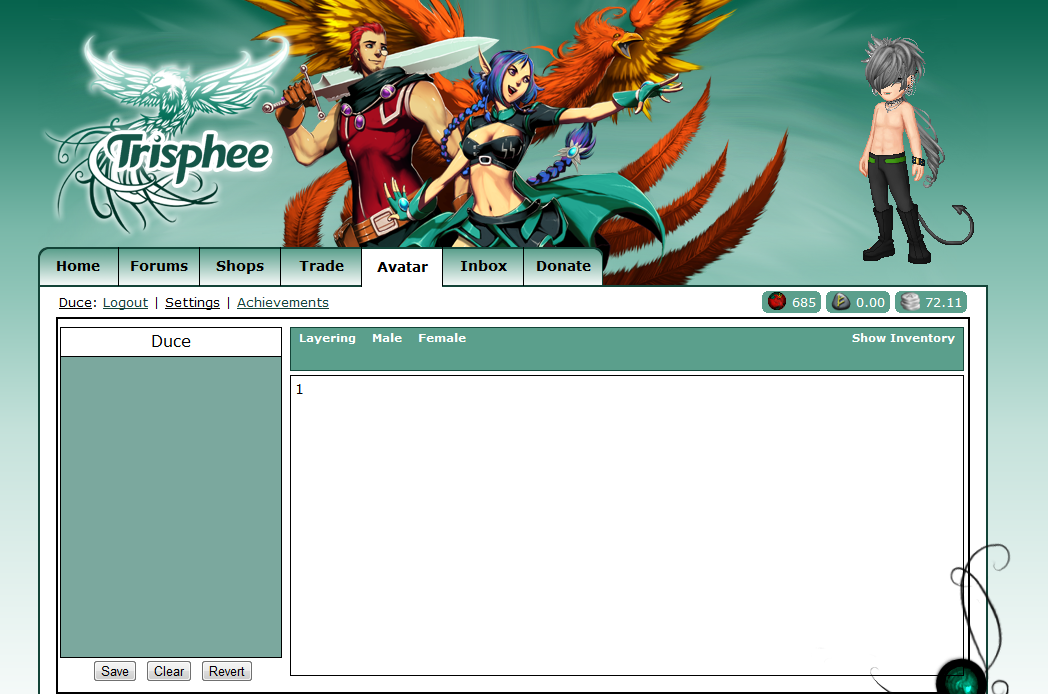This screenshot has height=694, width=1048.
Task: Open the Shops tab
Action: [x=240, y=267]
